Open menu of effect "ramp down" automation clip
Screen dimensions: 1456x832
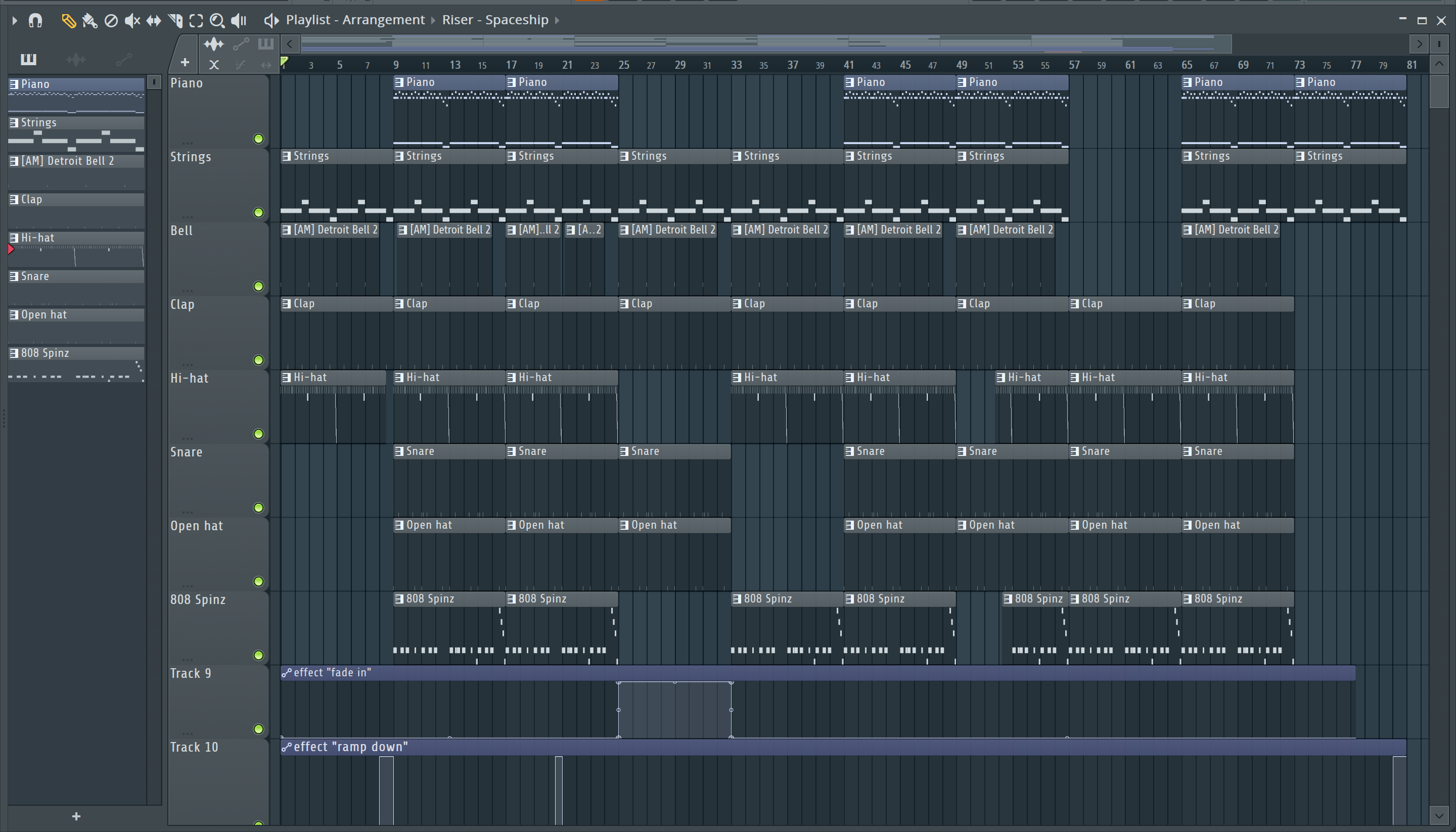287,747
